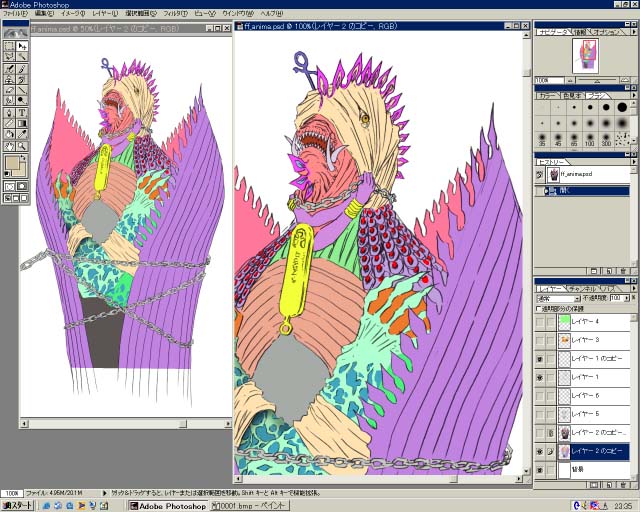Hide the レイヤー 1 layer eye icon

[540, 378]
